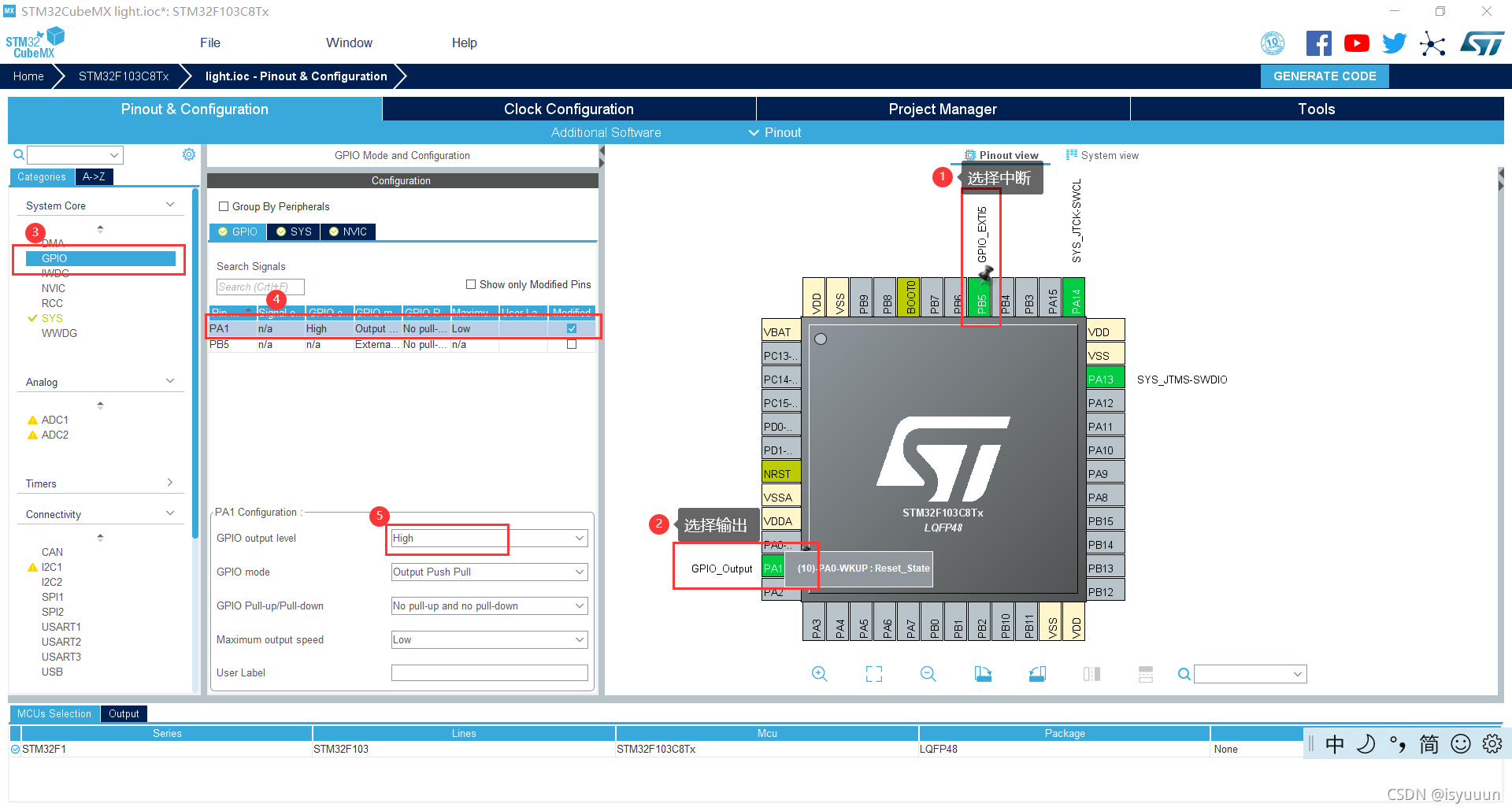Switch to the SYS configuration tab

[294, 231]
